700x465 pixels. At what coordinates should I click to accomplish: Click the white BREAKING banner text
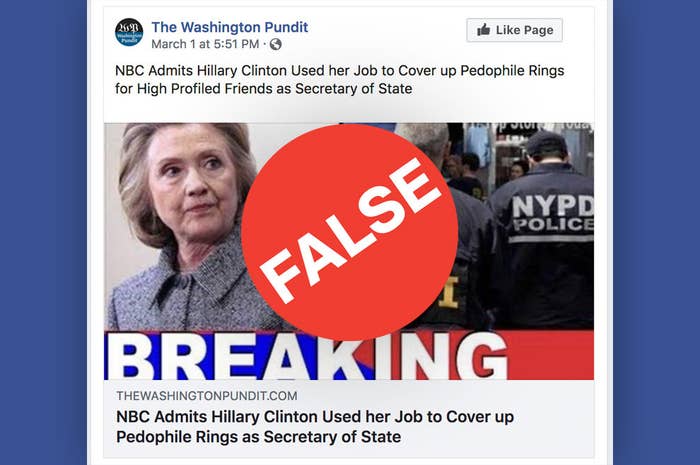[308, 356]
